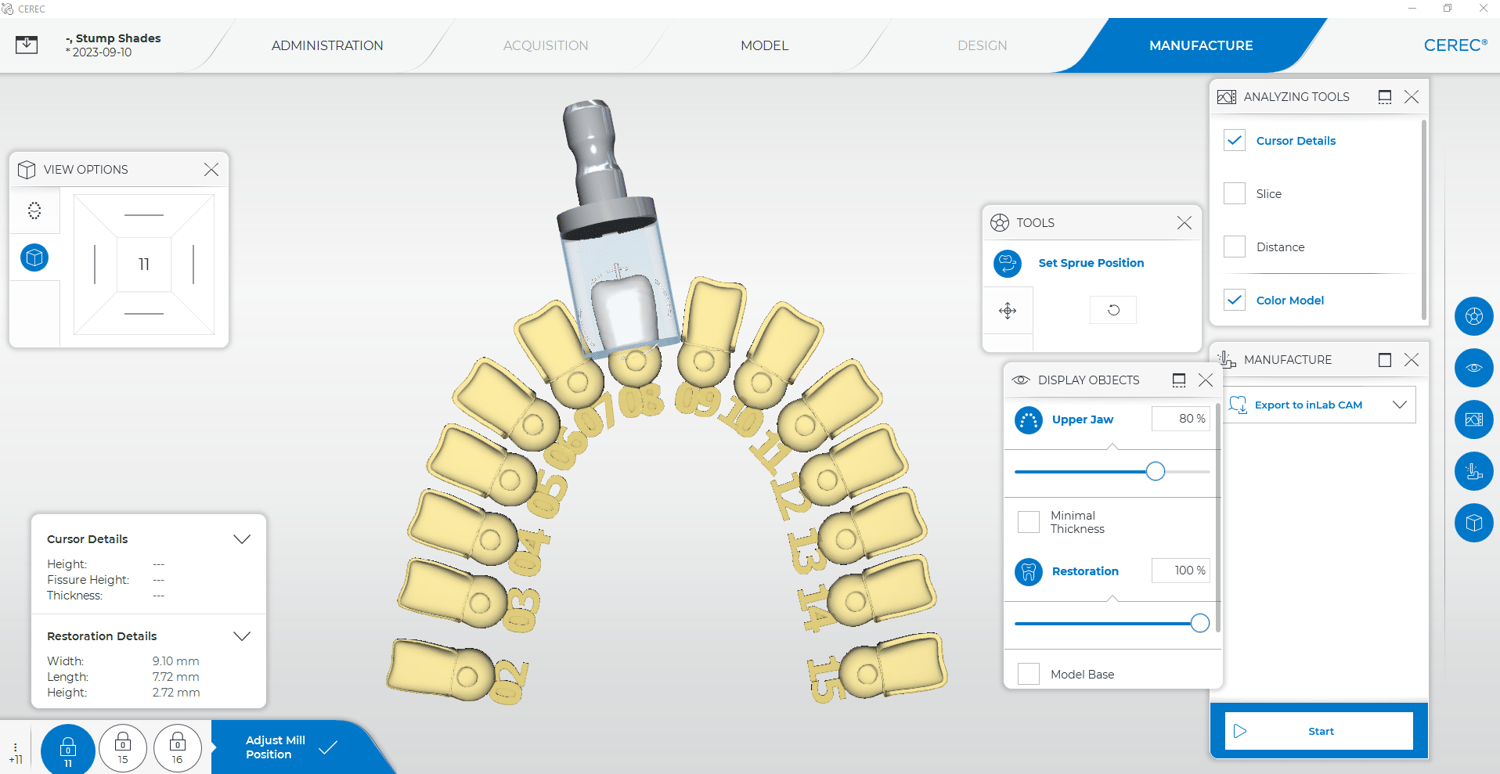This screenshot has width=1500, height=774.
Task: Collapse Upper Jaw slider section arrow
Action: tap(1112, 447)
